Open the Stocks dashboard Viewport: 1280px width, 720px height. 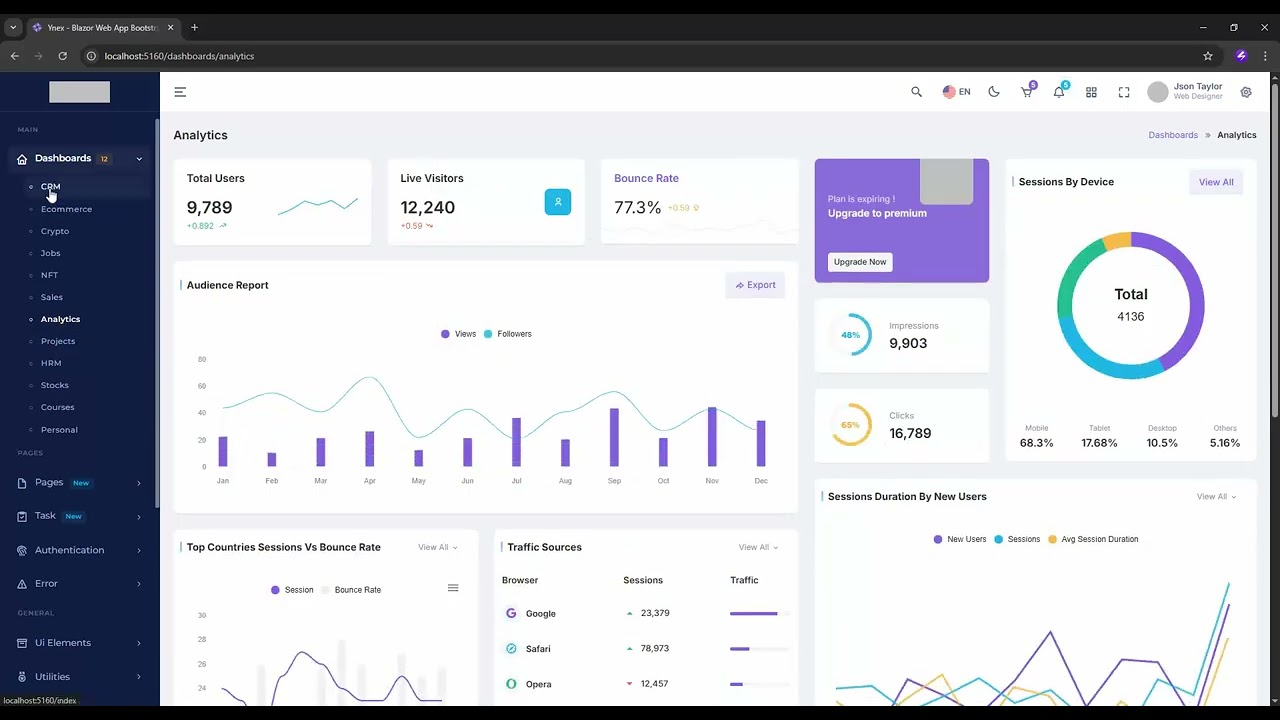(x=55, y=385)
